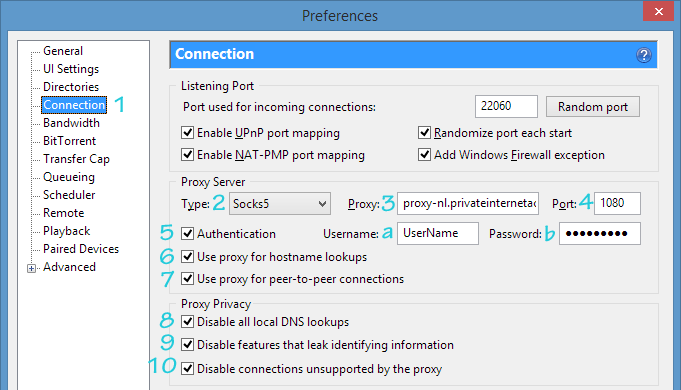Viewport: 681px width, 390px height.
Task: Toggle the Authentication checkbox
Action: [x=187, y=234]
